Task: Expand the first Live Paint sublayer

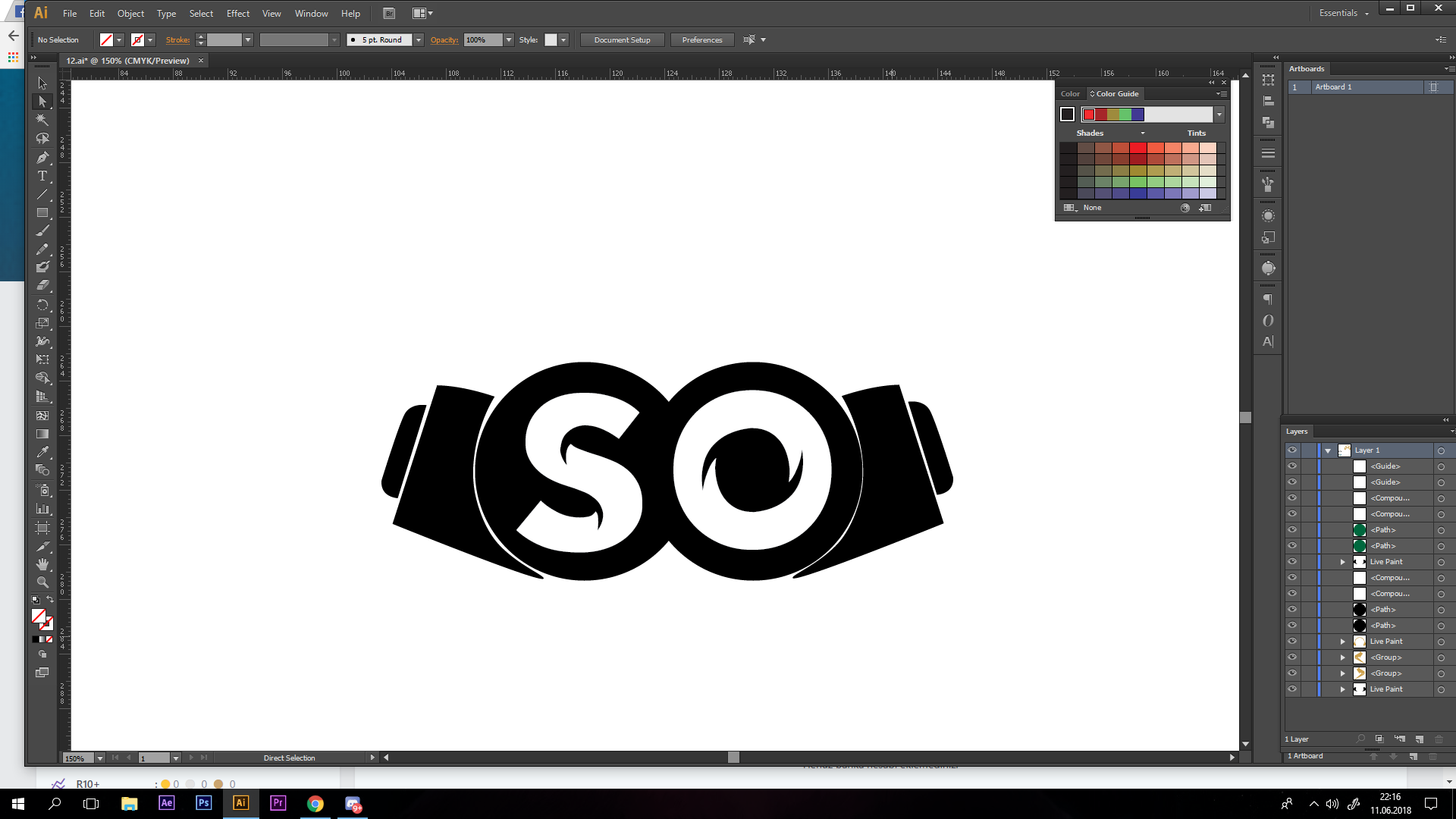Action: (x=1343, y=562)
